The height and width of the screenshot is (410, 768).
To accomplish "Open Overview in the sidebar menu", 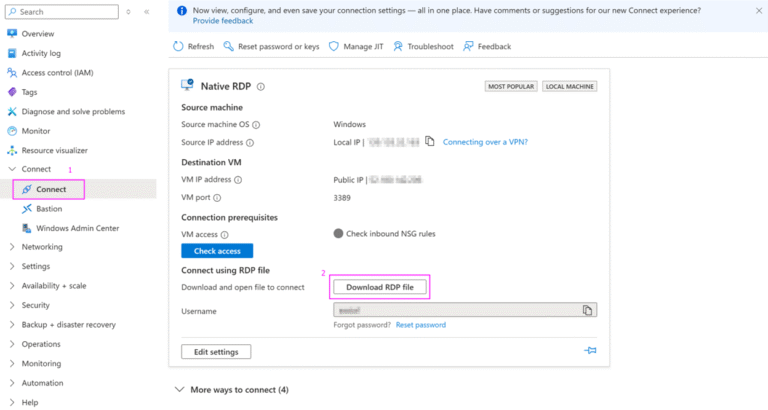I will (x=38, y=34).
